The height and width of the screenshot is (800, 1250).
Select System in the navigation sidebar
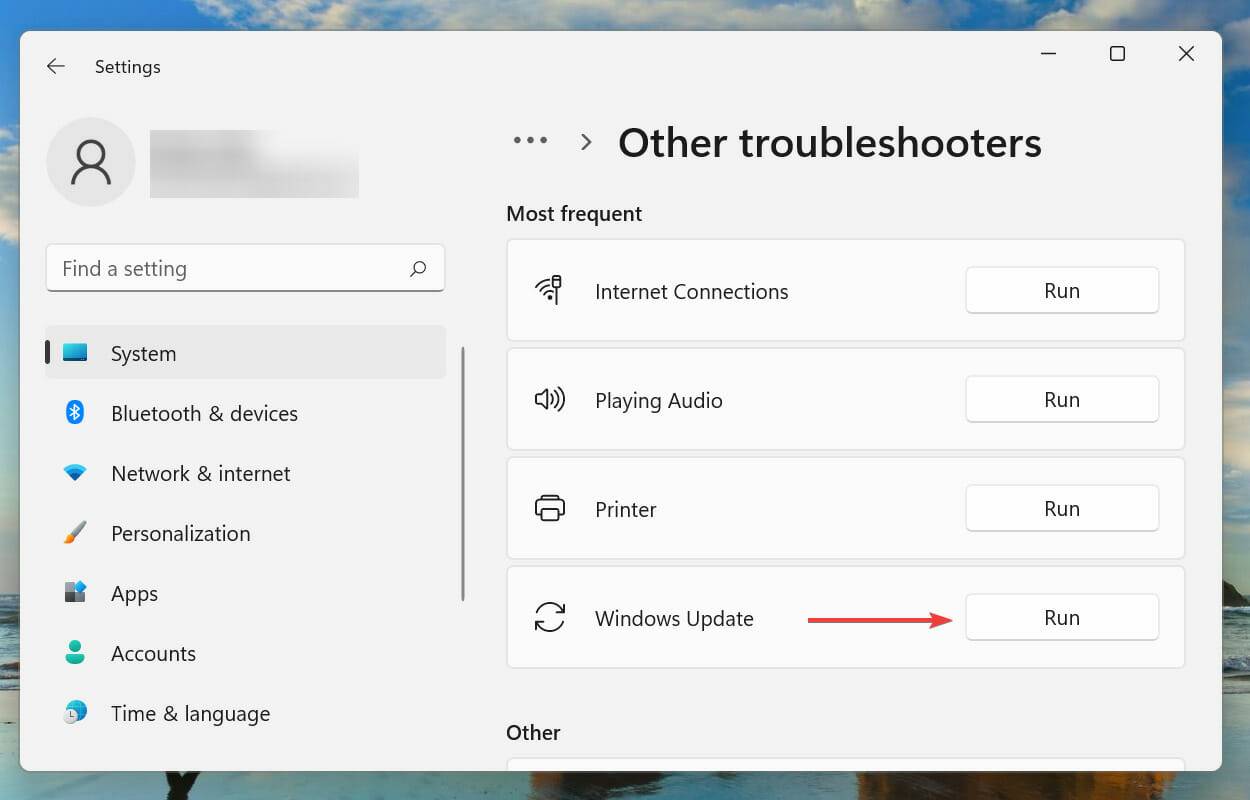pyautogui.click(x=143, y=353)
